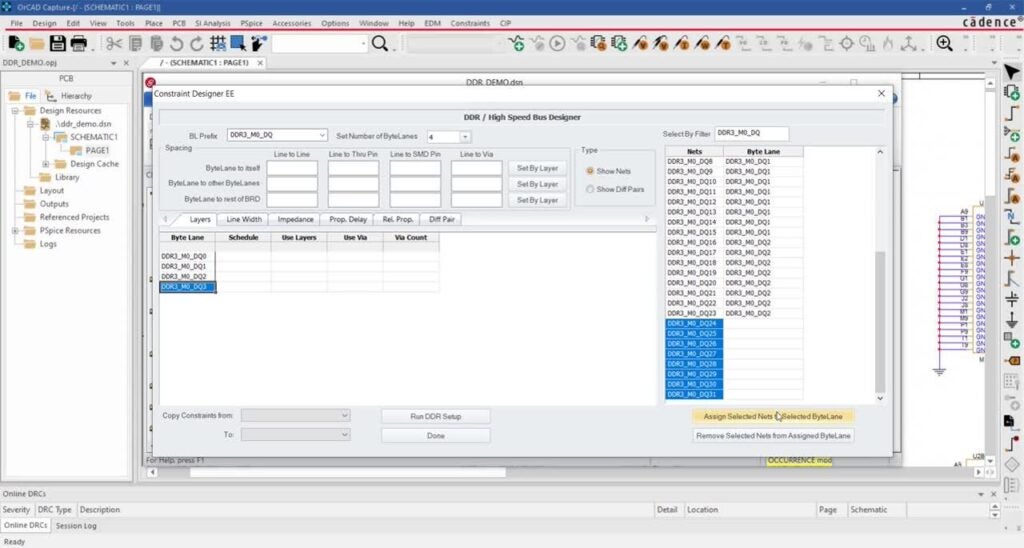The height and width of the screenshot is (548, 1024).
Task: Click the Cut scissors icon
Action: (x=114, y=44)
